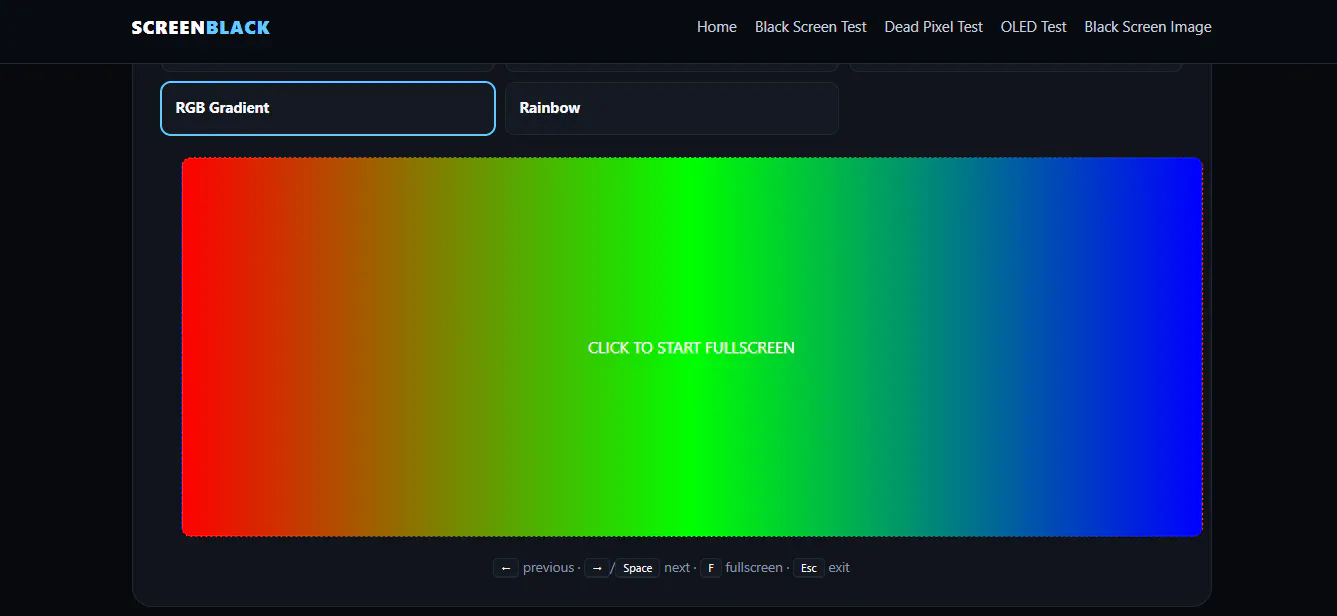Screen dimensions: 1337x616
Task: Choose the Rainbow pattern card
Action: click(x=672, y=108)
